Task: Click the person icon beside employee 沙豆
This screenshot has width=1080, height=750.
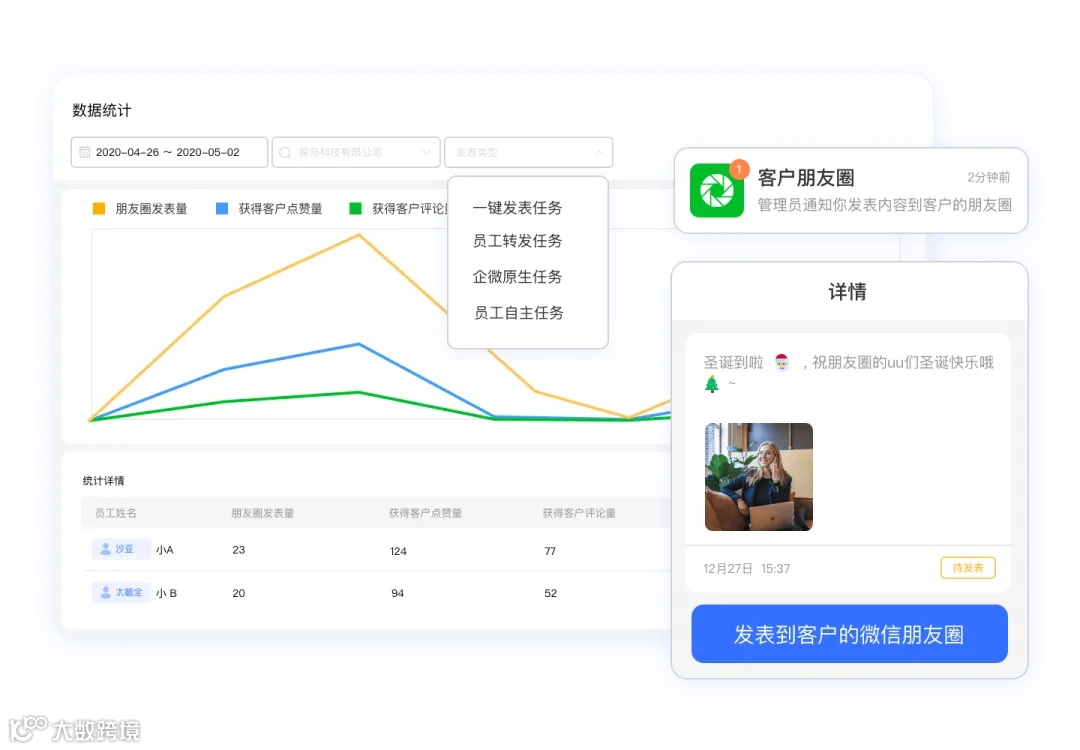Action: click(106, 549)
